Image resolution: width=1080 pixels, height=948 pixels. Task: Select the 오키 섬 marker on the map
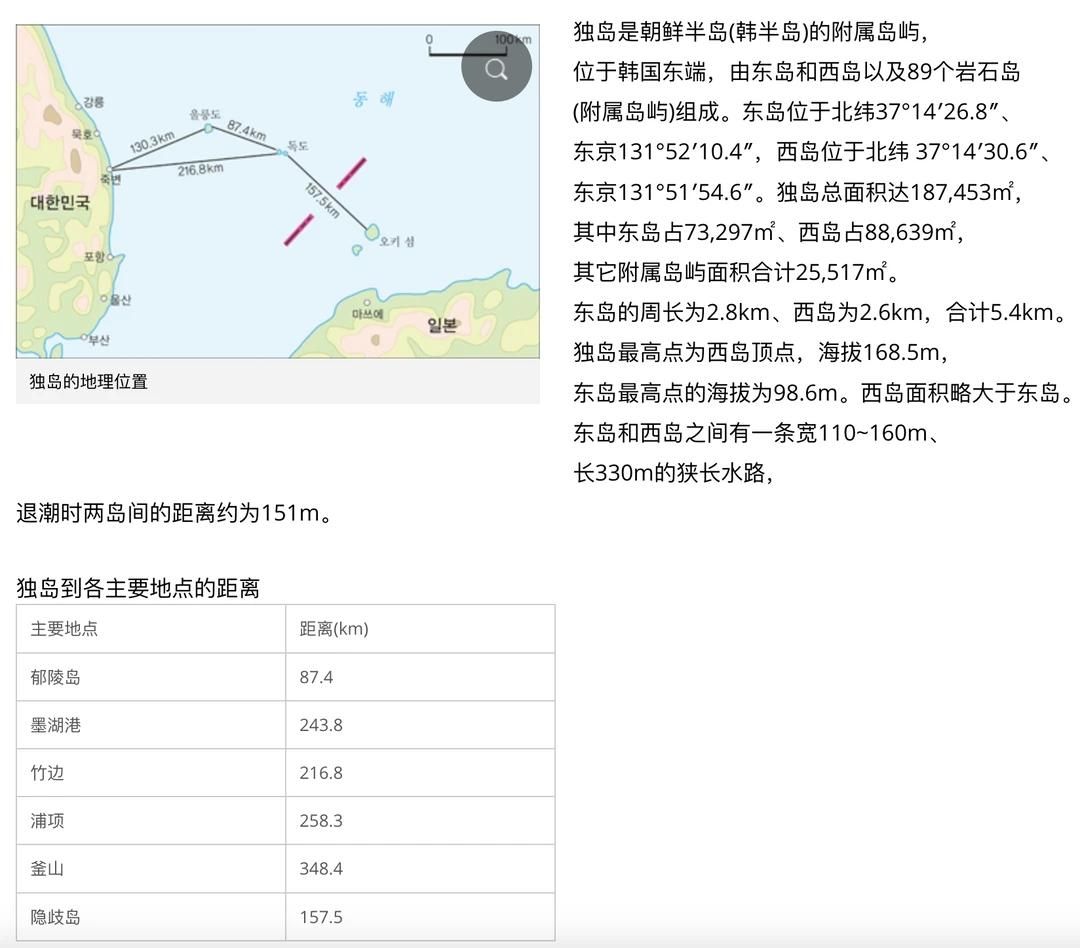(370, 231)
